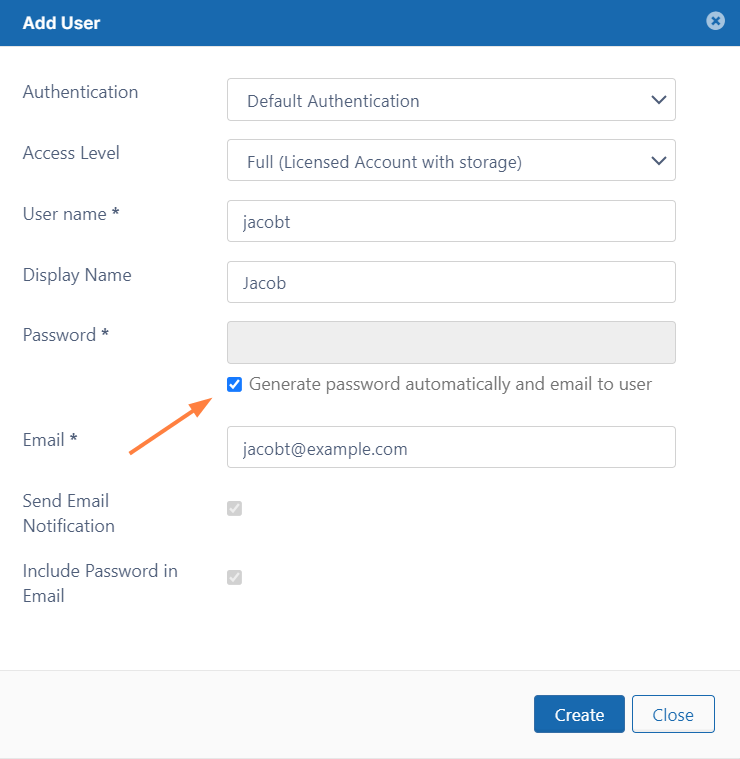
Task: Toggle the Include Password in Email checkbox
Action: (235, 577)
